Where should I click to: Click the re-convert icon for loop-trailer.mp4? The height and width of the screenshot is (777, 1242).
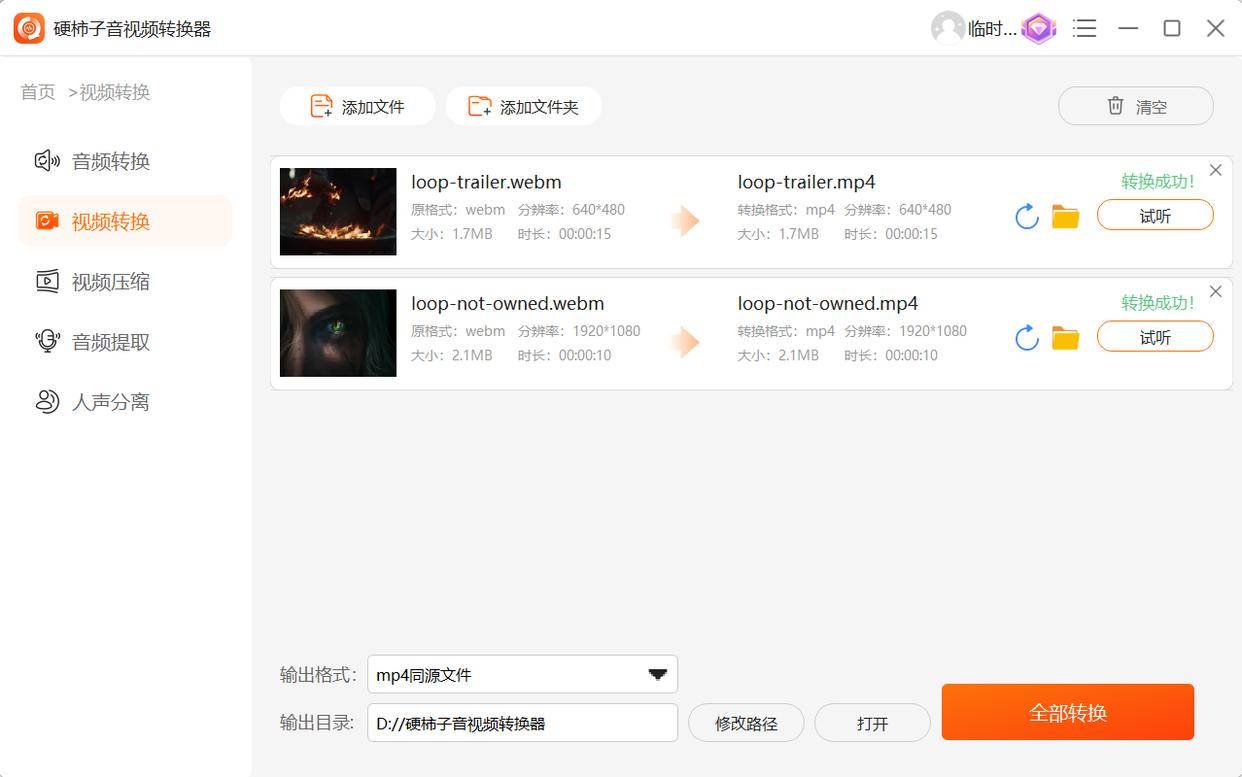pyautogui.click(x=1026, y=216)
